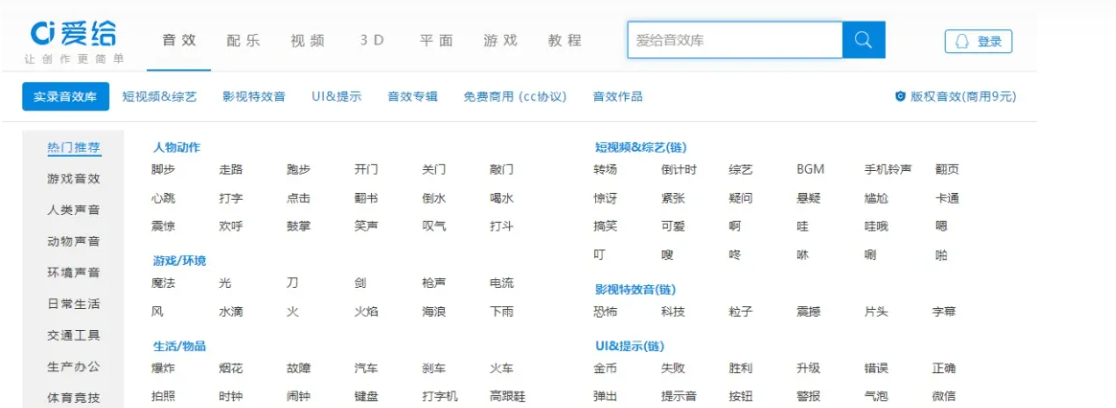This screenshot has height=408, width=1116.
Task: Click the 倒计时 sound tag
Action: (x=679, y=169)
